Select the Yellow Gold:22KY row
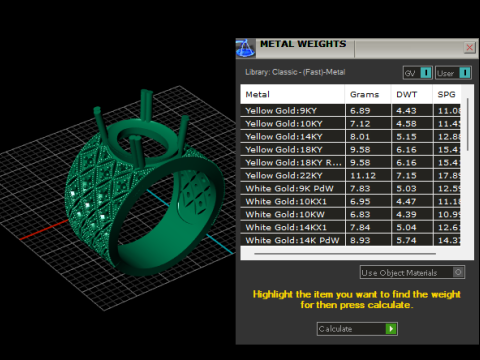This screenshot has height=360, width=480. pyautogui.click(x=350, y=176)
